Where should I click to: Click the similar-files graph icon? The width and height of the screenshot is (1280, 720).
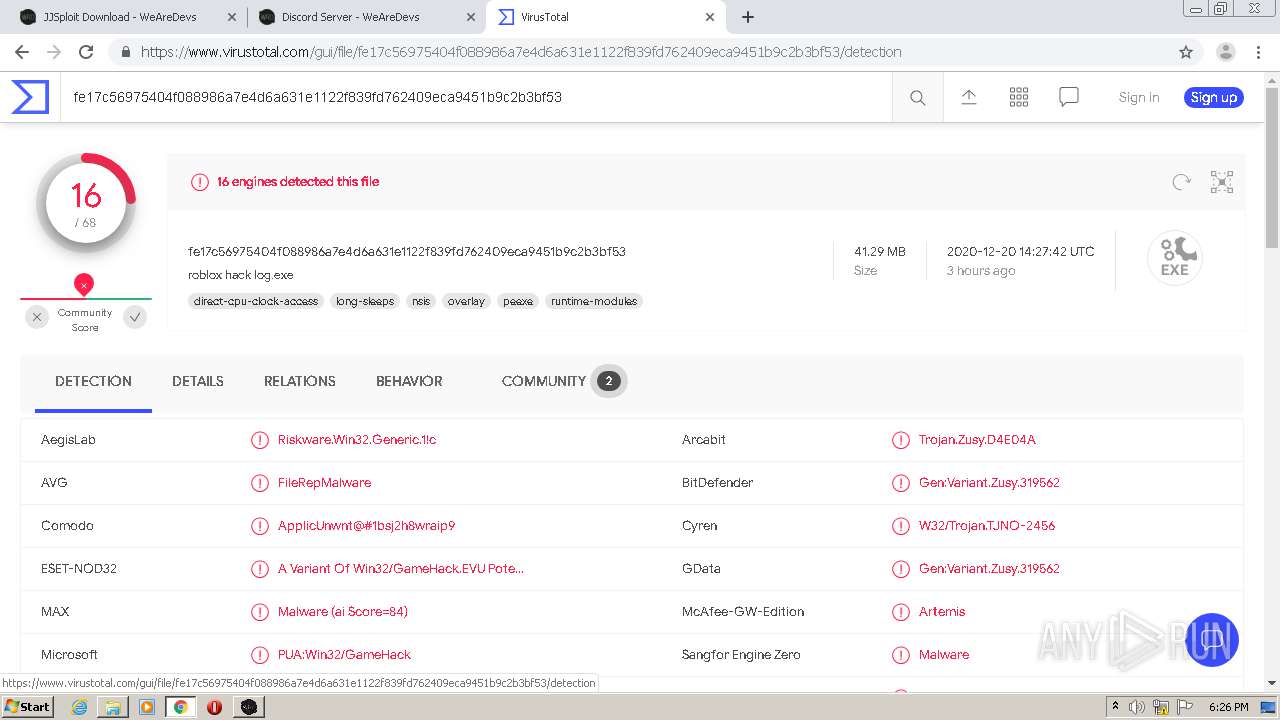(1222, 182)
